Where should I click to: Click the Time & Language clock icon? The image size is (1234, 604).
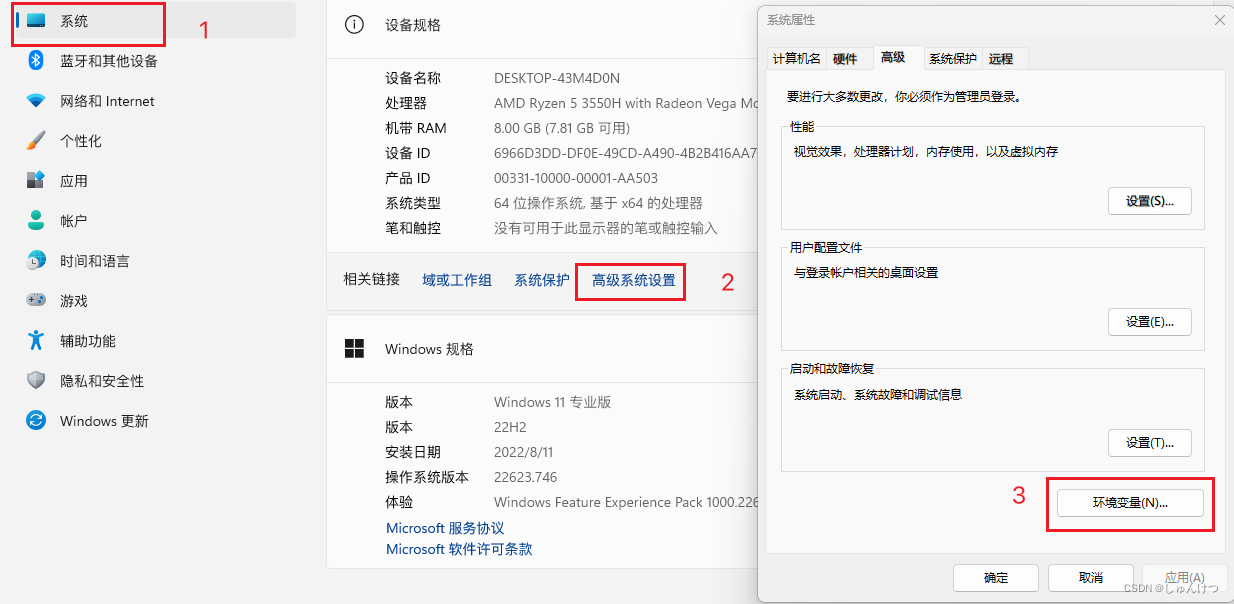pyautogui.click(x=36, y=261)
